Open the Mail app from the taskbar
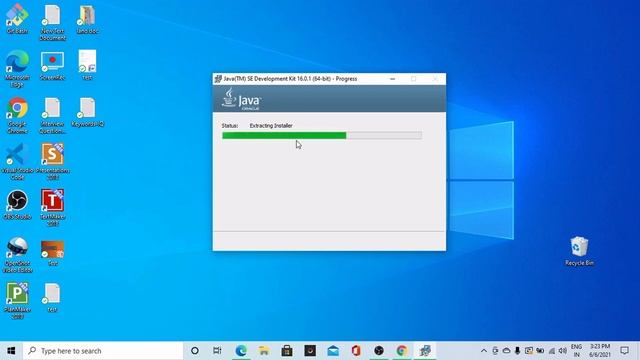 [333, 351]
